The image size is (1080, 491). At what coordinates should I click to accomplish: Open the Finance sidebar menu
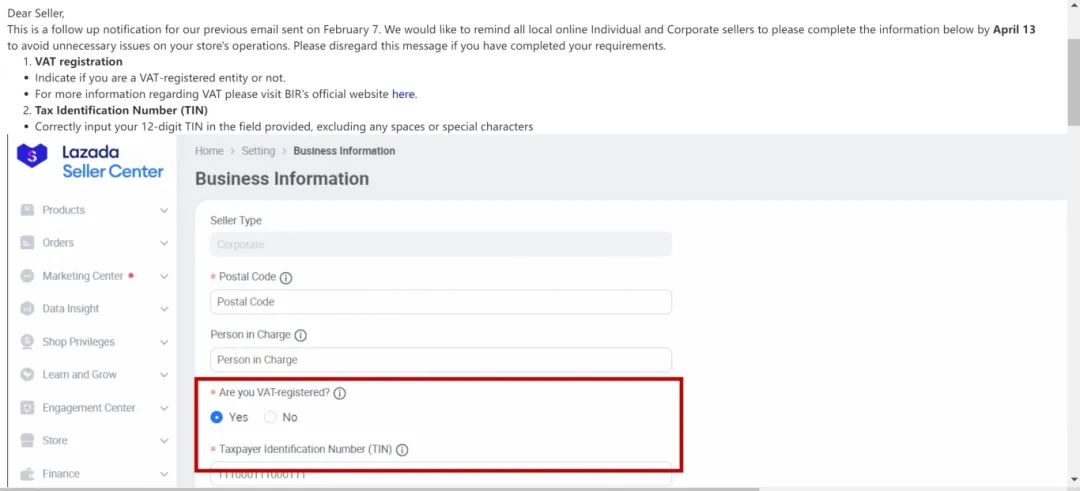tap(61, 474)
